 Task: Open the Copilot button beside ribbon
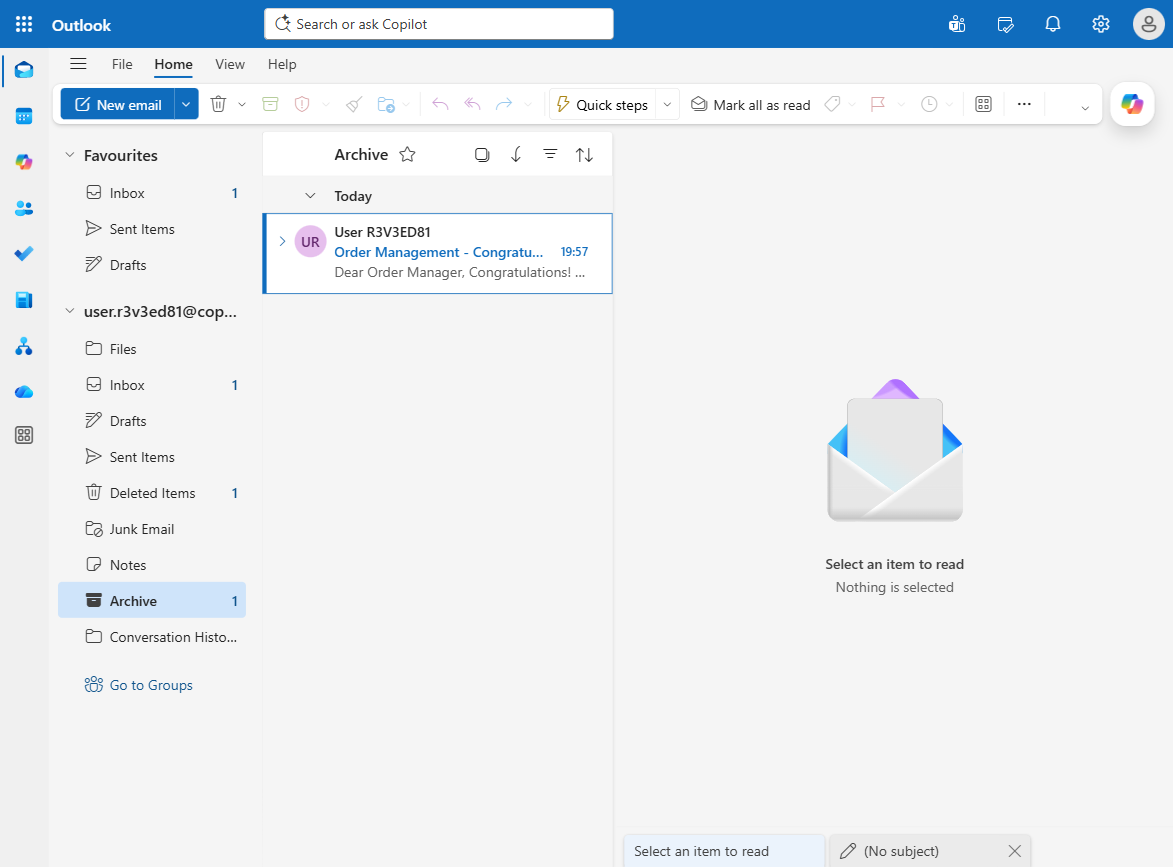pos(1132,104)
